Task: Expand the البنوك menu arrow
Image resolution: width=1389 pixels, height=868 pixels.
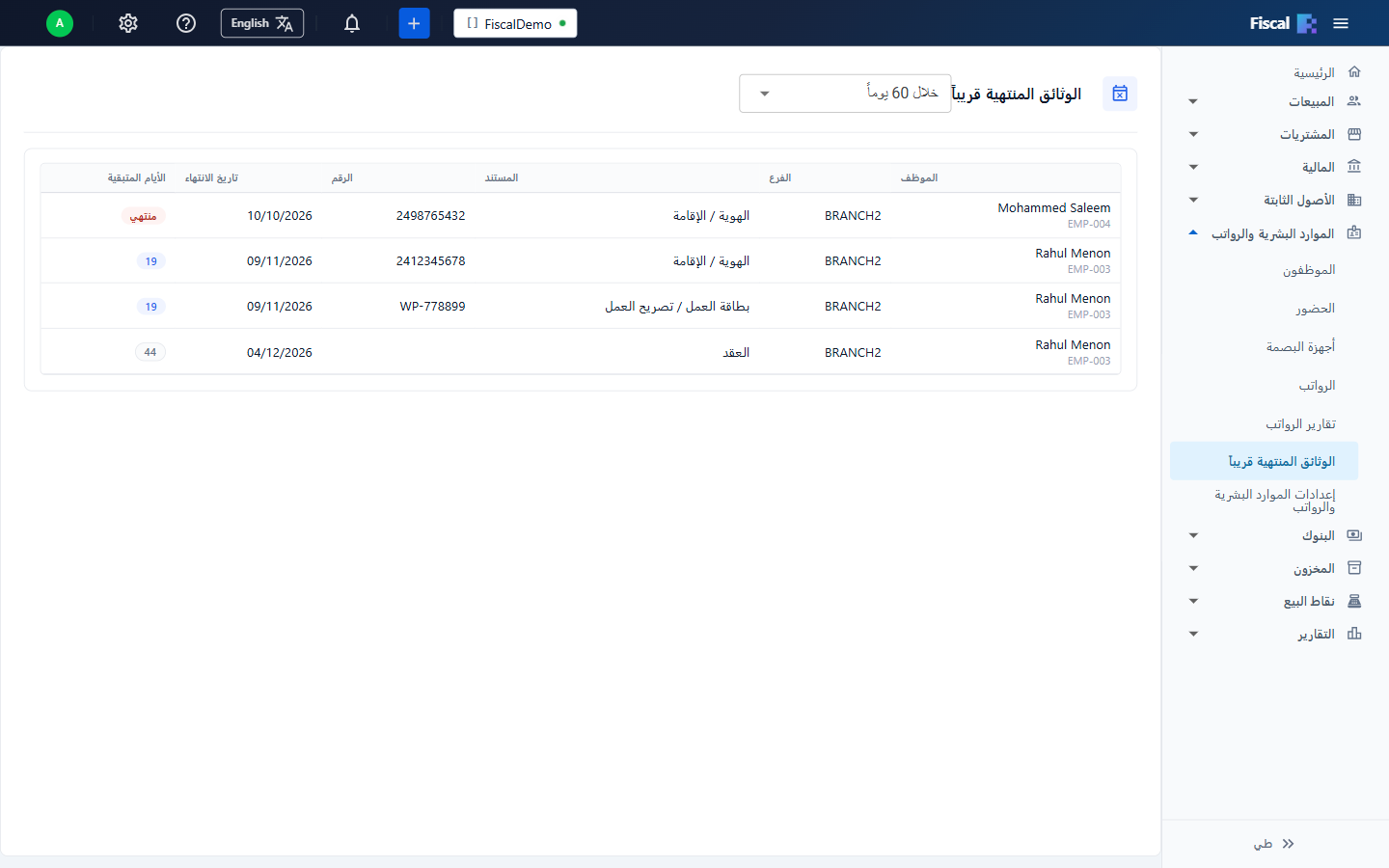Action: point(1193,535)
